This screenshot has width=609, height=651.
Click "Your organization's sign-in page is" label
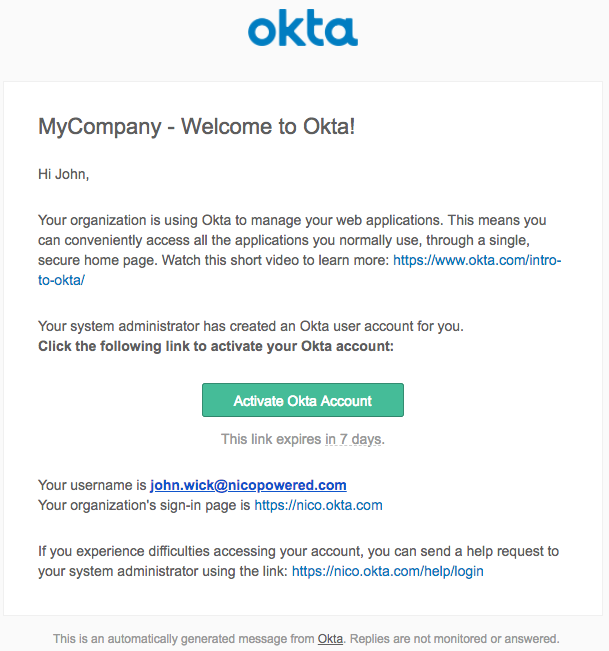point(144,505)
